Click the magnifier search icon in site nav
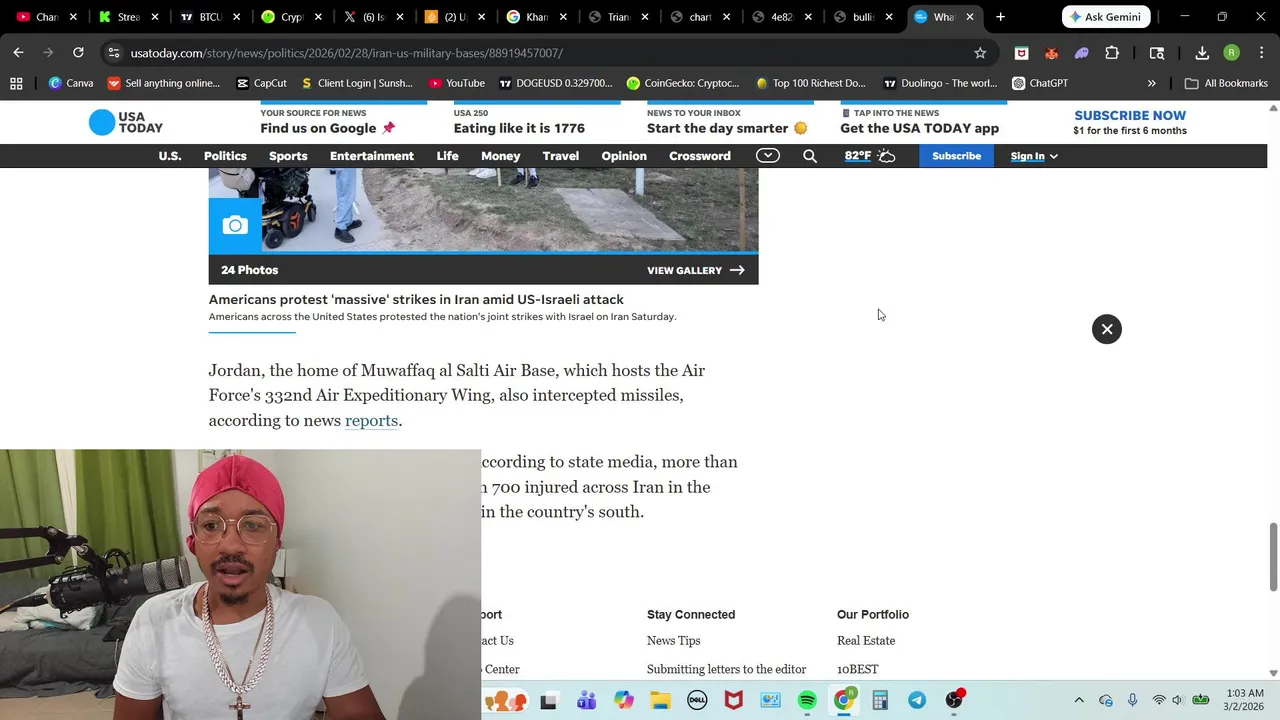Screen dimensions: 1280x720 point(810,156)
